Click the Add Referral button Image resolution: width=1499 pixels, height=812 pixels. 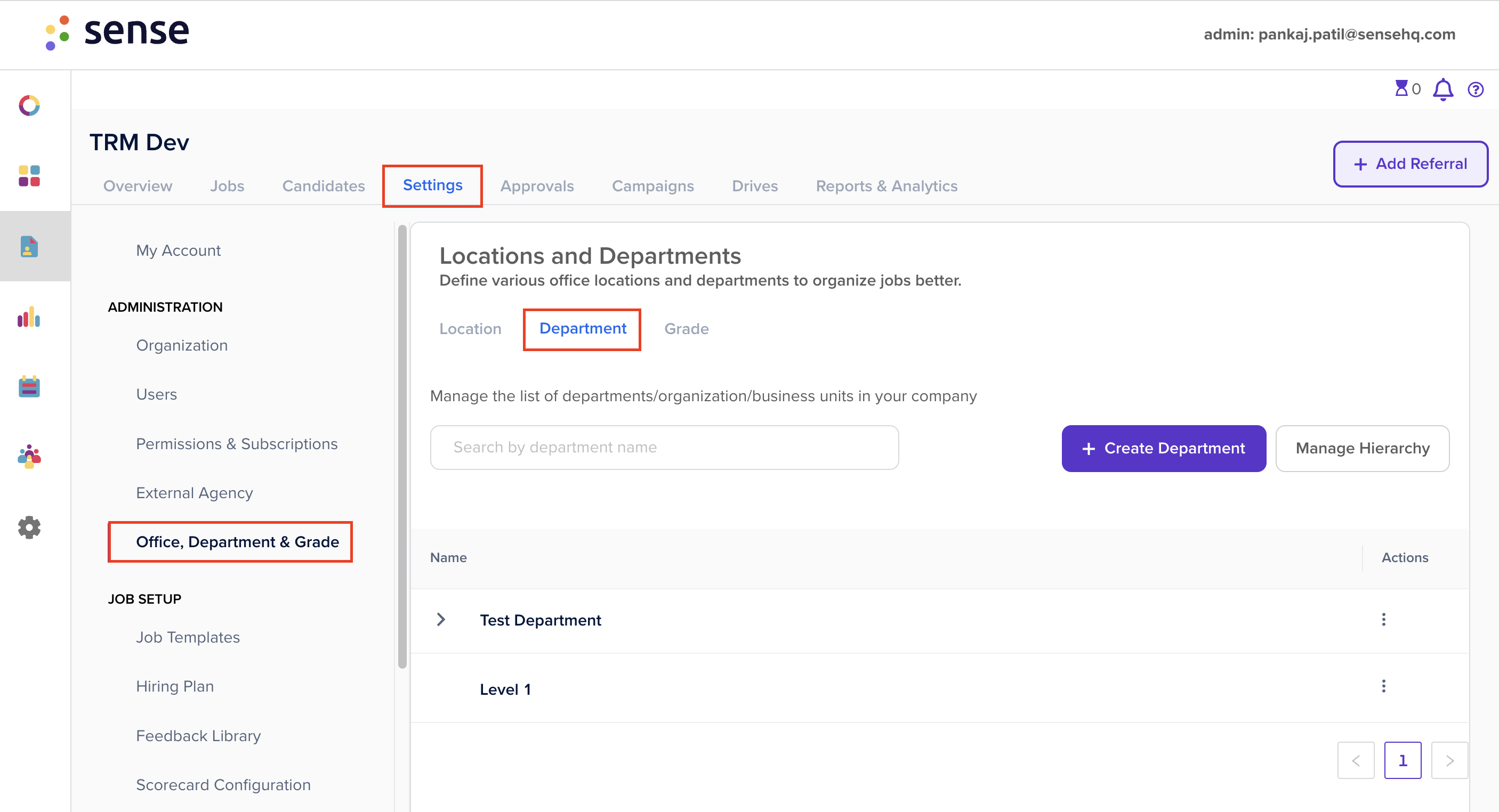click(x=1411, y=164)
